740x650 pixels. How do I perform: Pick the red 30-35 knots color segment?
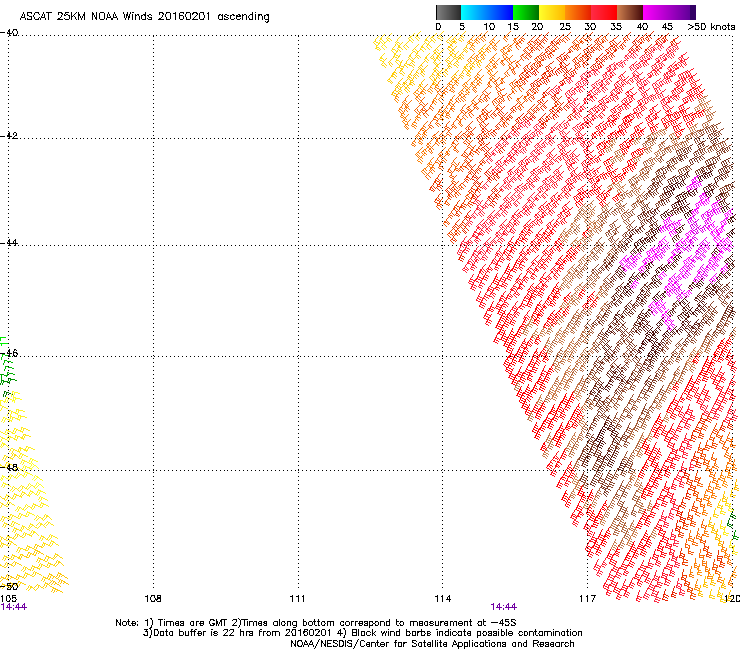point(604,12)
